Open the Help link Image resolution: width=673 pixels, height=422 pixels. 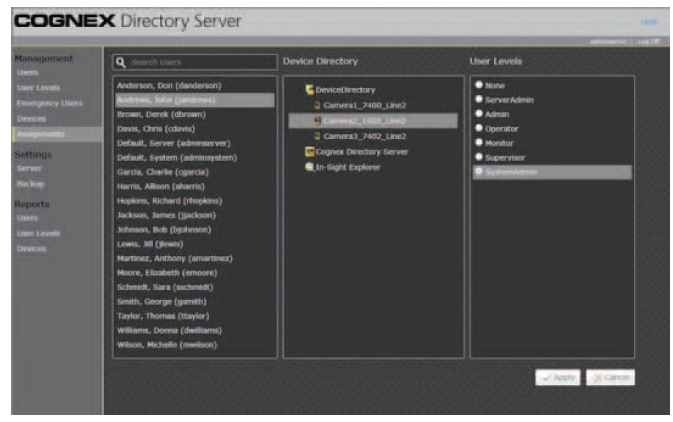[649, 21]
